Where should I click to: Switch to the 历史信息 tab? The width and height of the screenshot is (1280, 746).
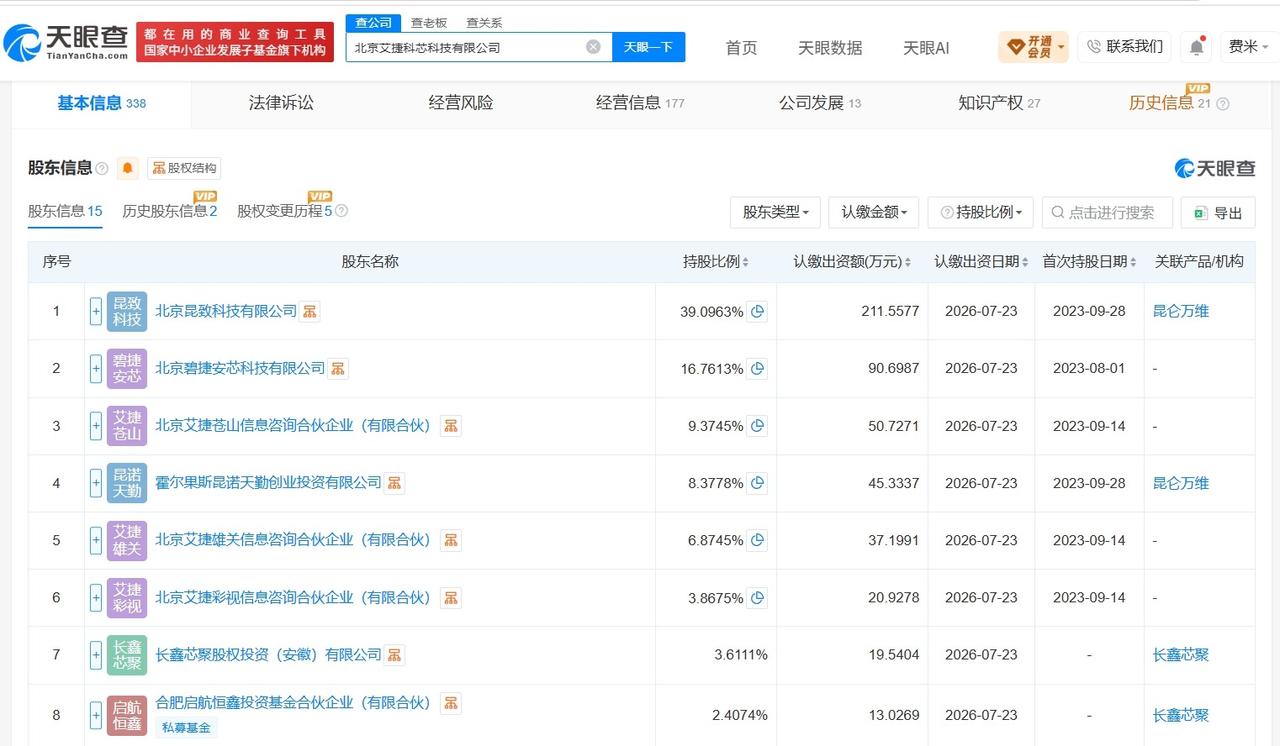pos(1170,103)
